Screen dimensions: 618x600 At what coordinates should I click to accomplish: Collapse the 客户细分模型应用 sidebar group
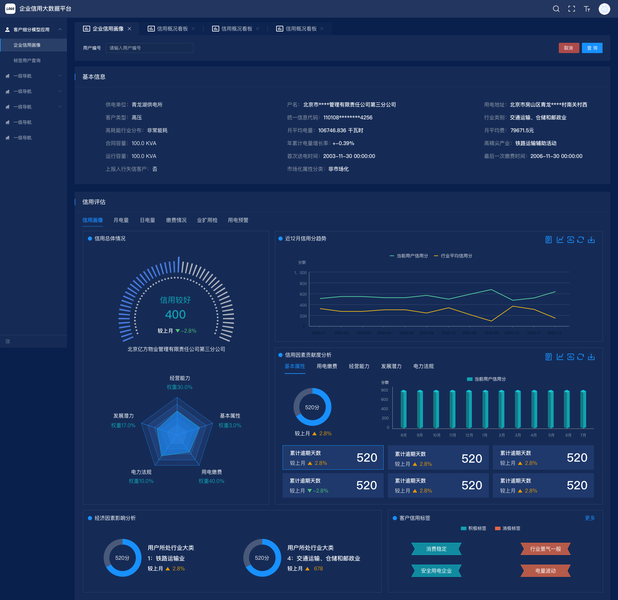(60, 30)
